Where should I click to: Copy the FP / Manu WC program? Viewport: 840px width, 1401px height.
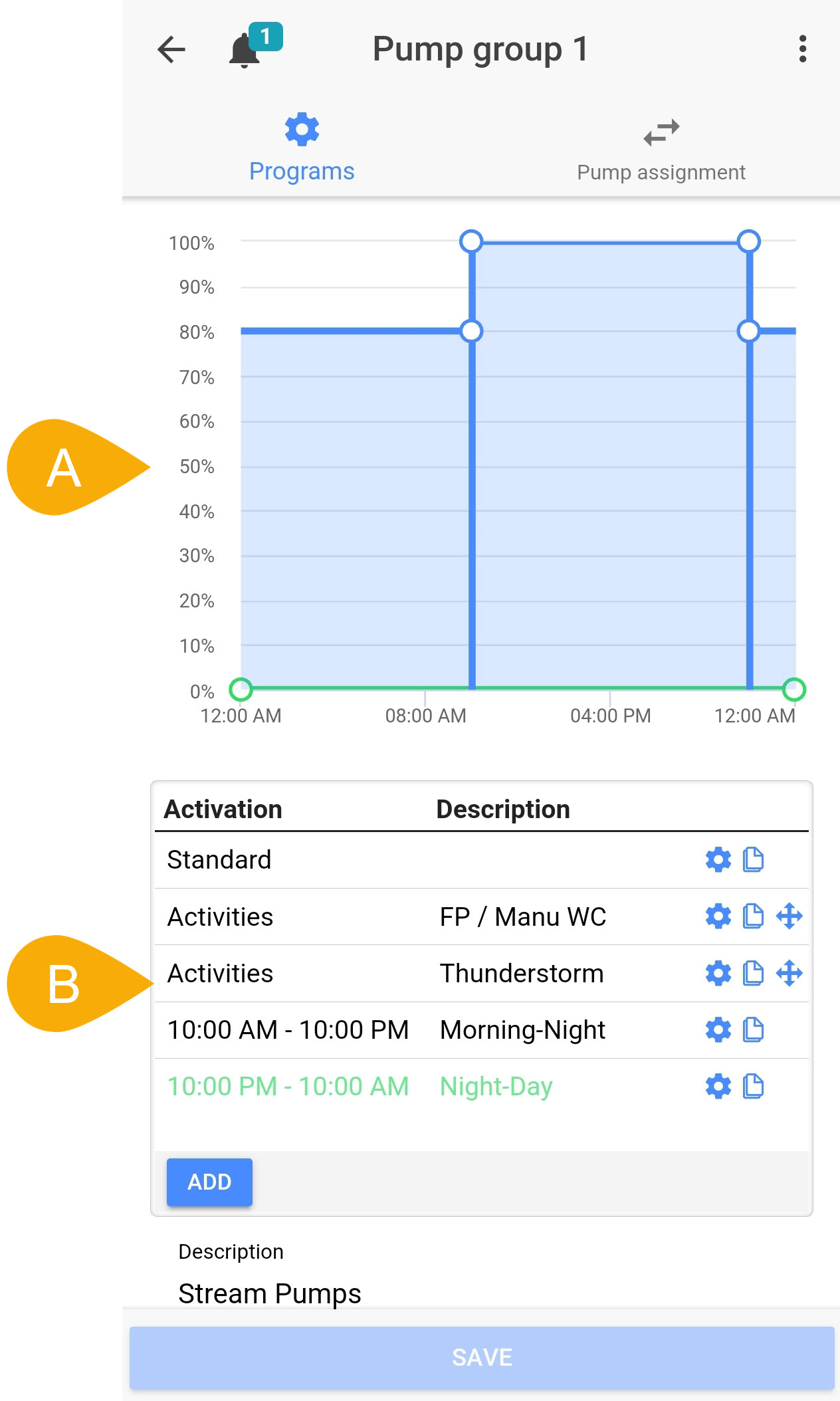coord(753,916)
